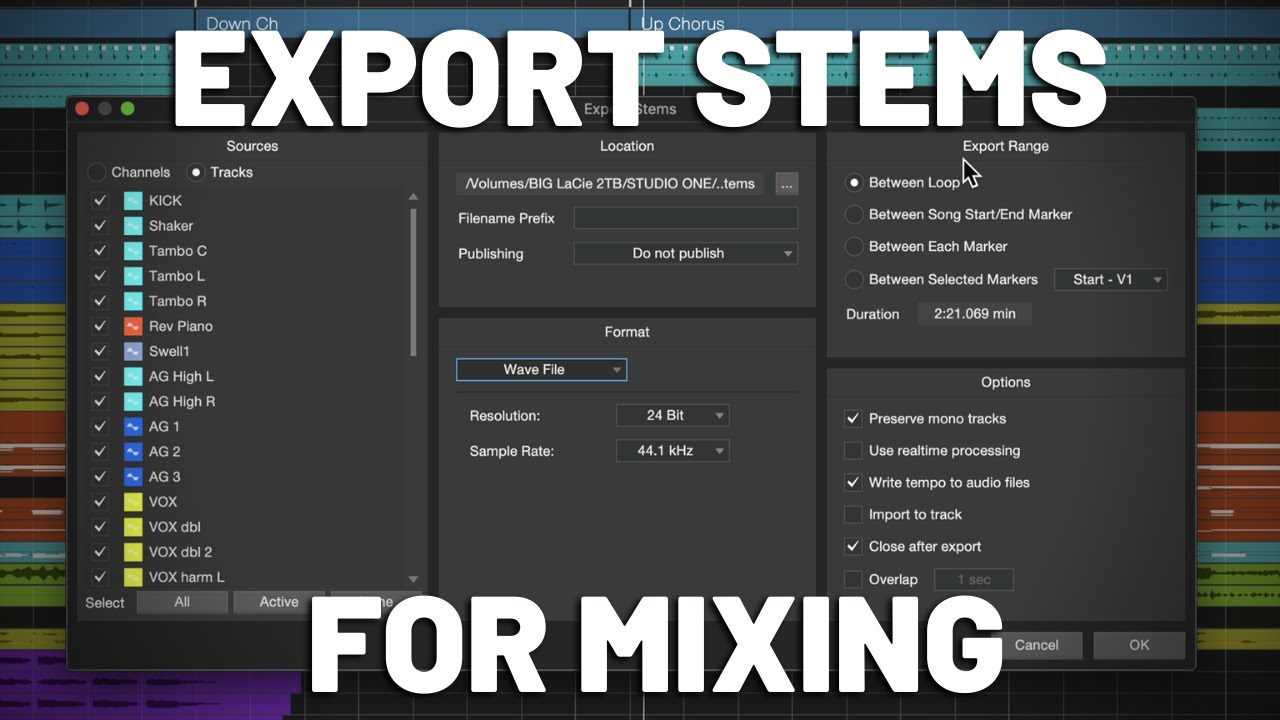Click the Shaker track icon
Image resolution: width=1280 pixels, height=720 pixels.
(x=133, y=226)
